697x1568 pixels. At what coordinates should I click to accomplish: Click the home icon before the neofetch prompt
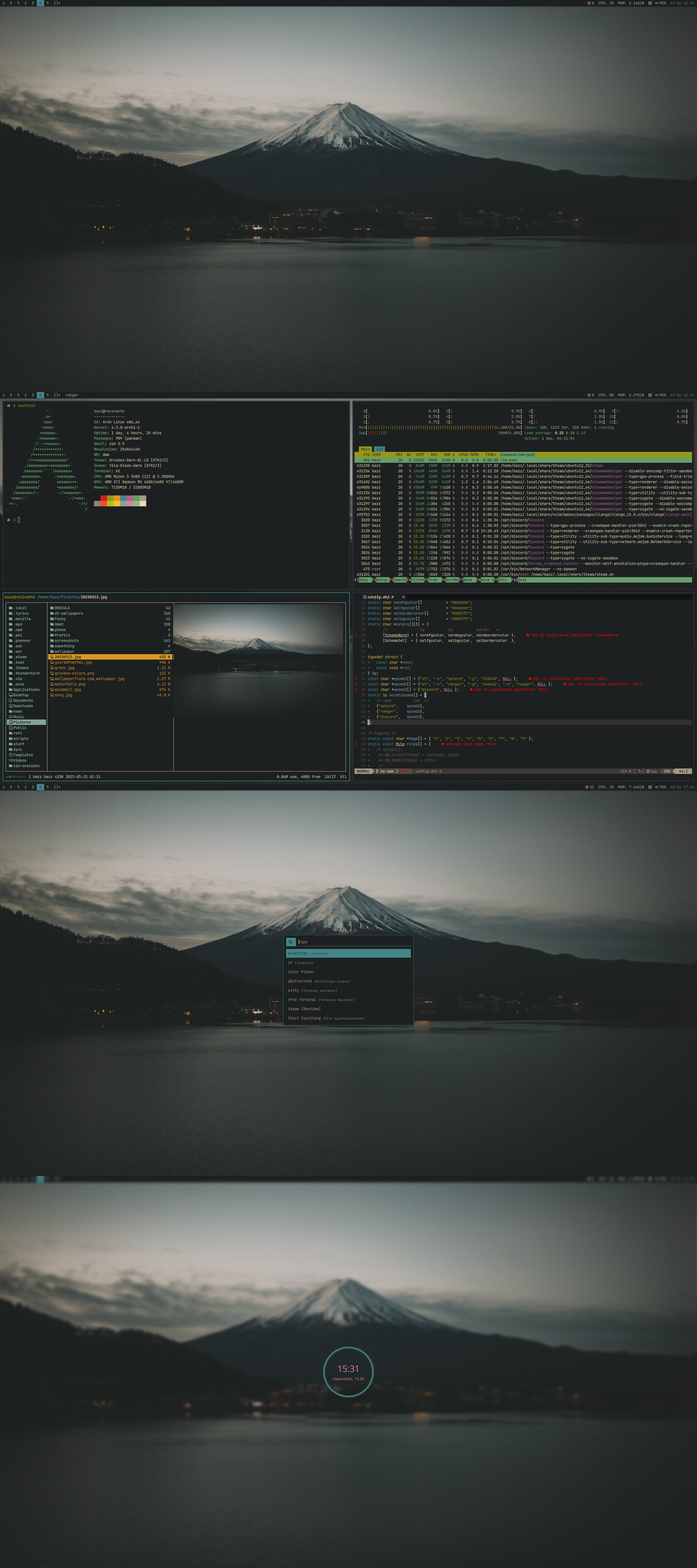click(8, 405)
